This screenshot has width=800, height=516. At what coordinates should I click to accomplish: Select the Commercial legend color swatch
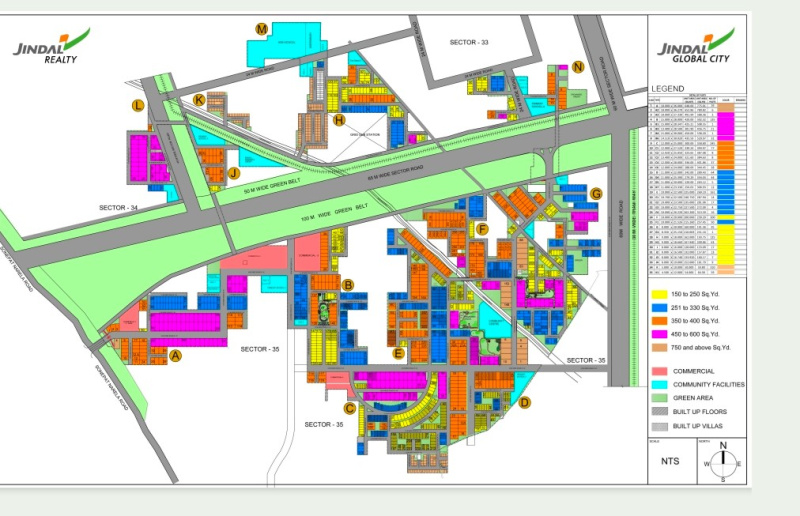(x=660, y=371)
